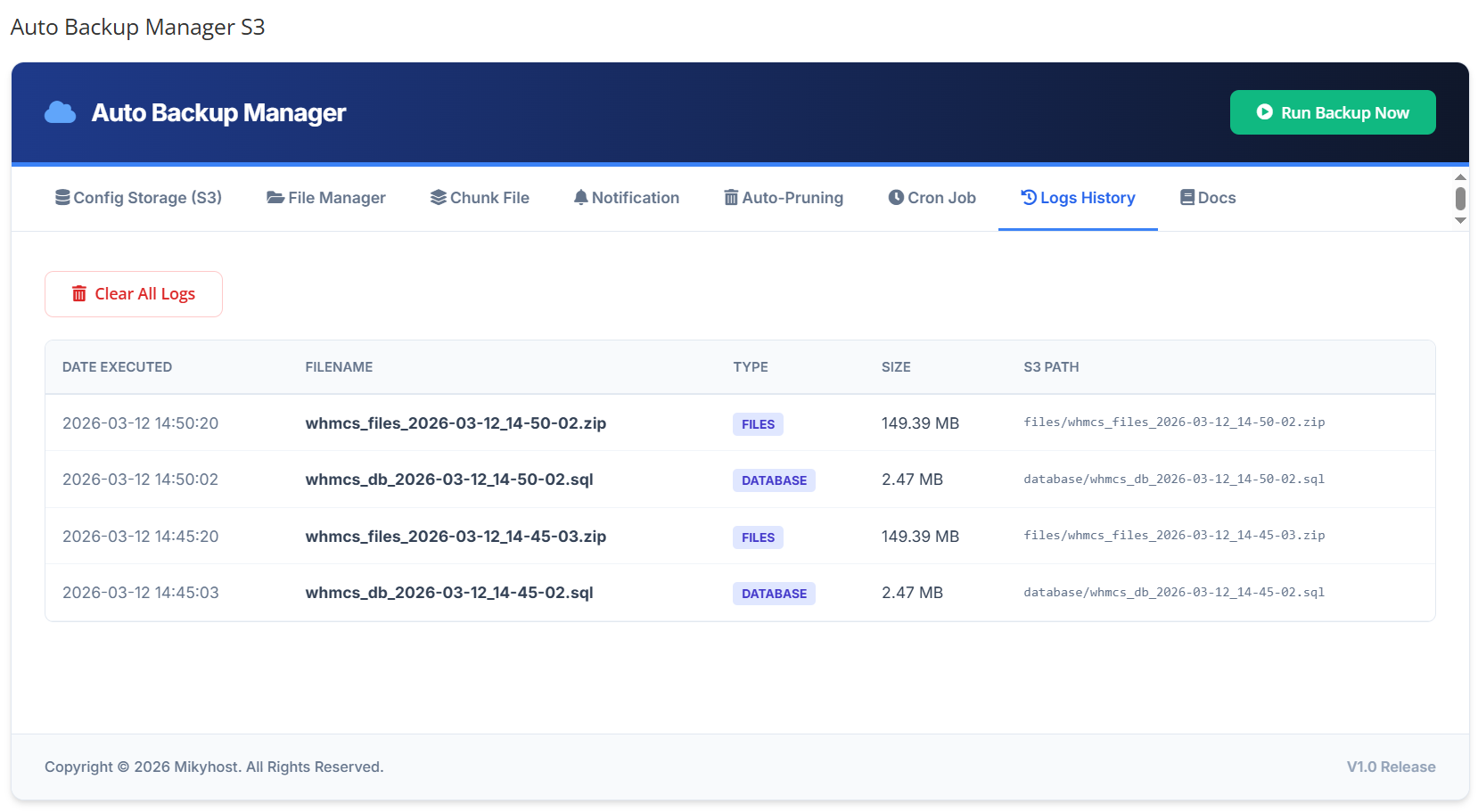Click the bell icon on Notification tab
The image size is (1478, 812).
point(580,197)
